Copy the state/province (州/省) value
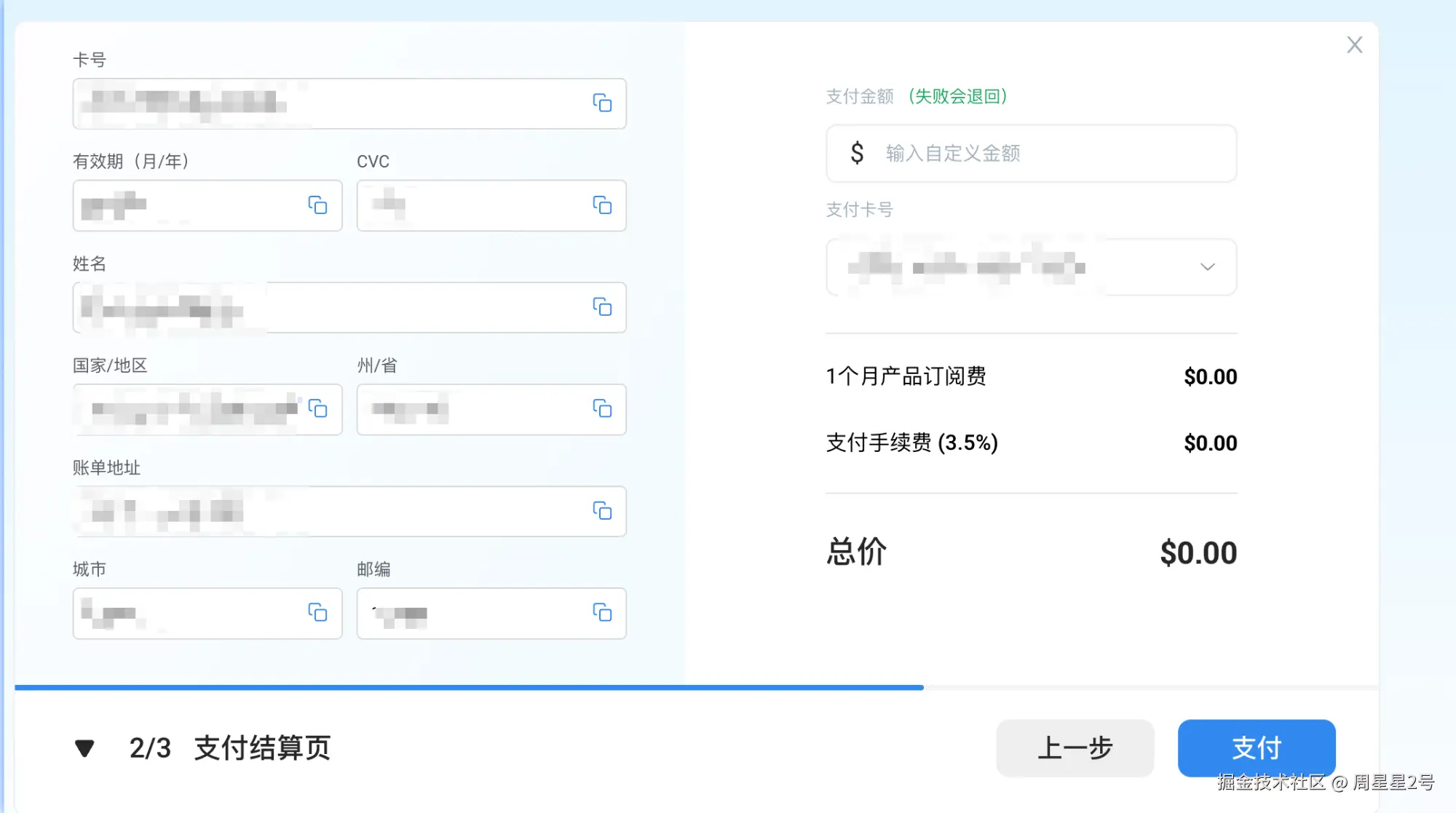 [601, 409]
